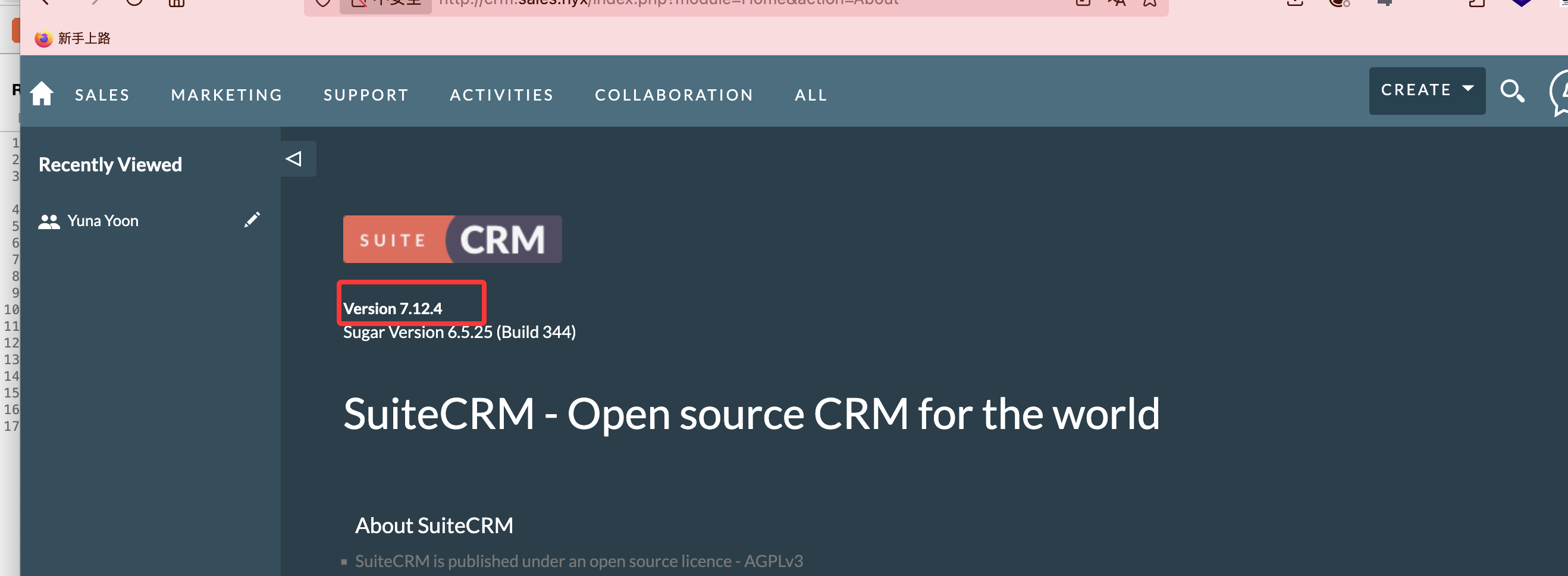Click the About SuiteCRM heading
Image resolution: width=1568 pixels, height=576 pixels.
[434, 525]
